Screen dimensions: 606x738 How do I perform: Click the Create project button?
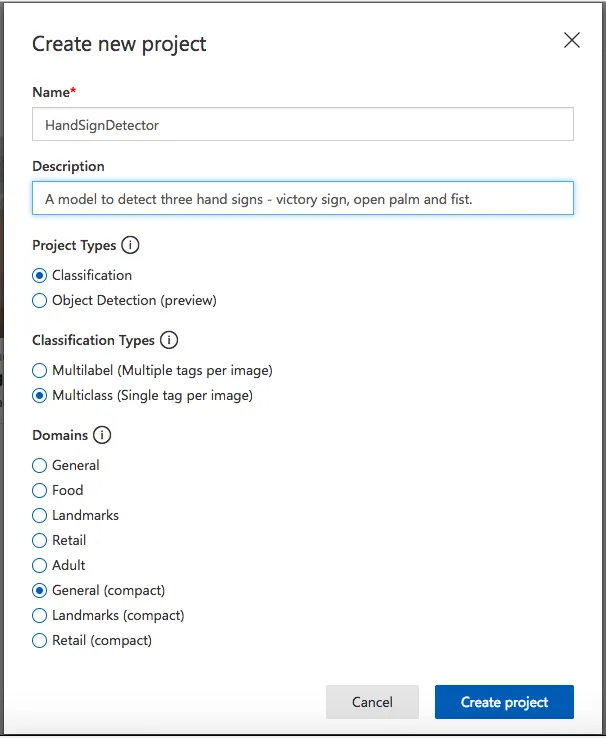tap(504, 702)
